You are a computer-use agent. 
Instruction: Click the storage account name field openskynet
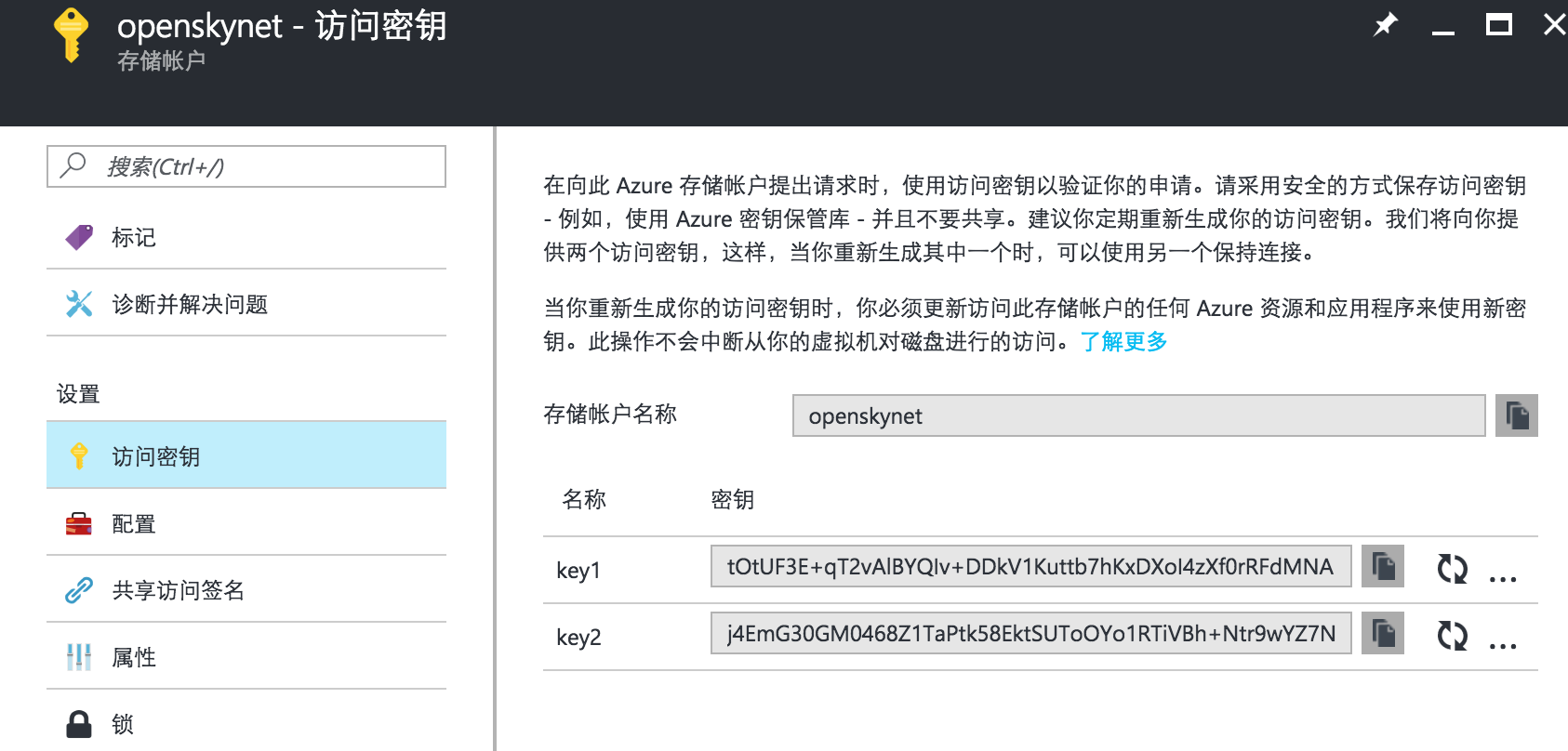tap(1139, 415)
